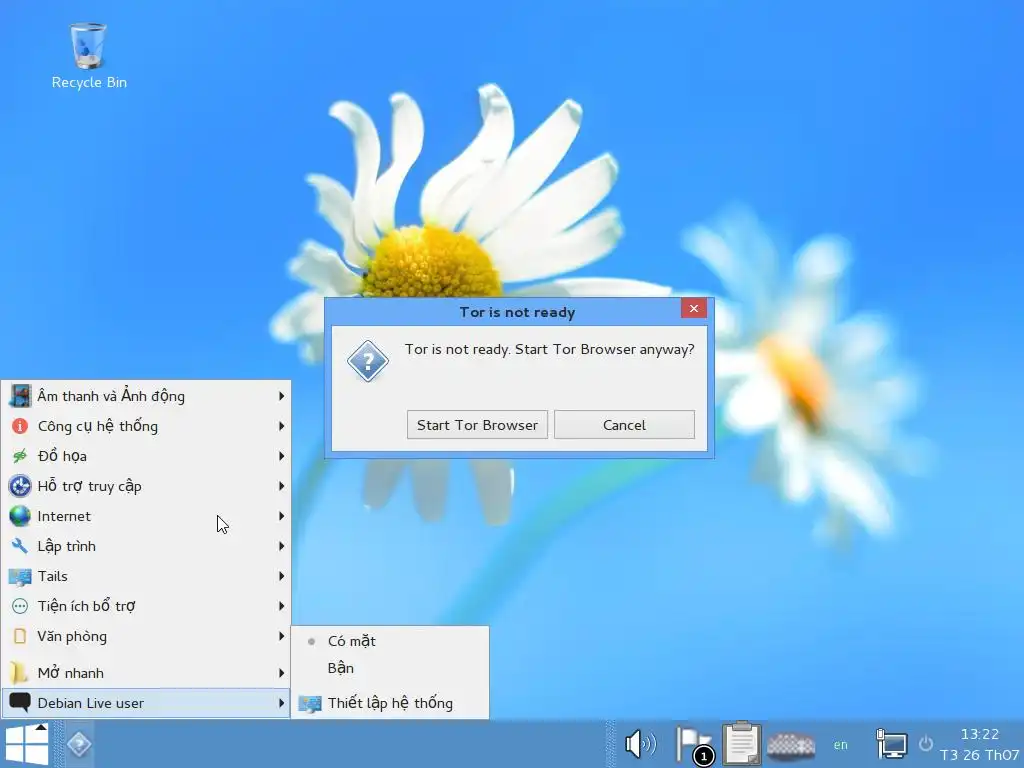The image size is (1024, 768).
Task: Open the Hỗ trợ truy cập menu entry
Action: tap(146, 486)
